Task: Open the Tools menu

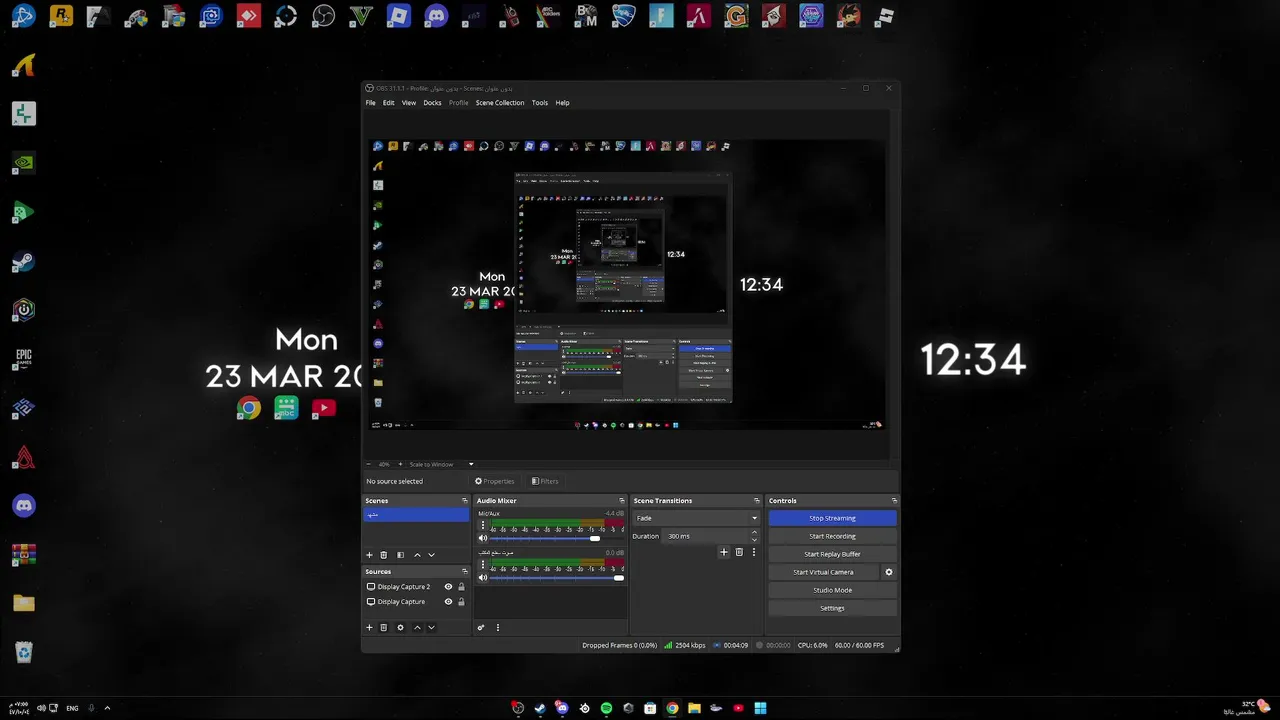Action: tap(540, 103)
